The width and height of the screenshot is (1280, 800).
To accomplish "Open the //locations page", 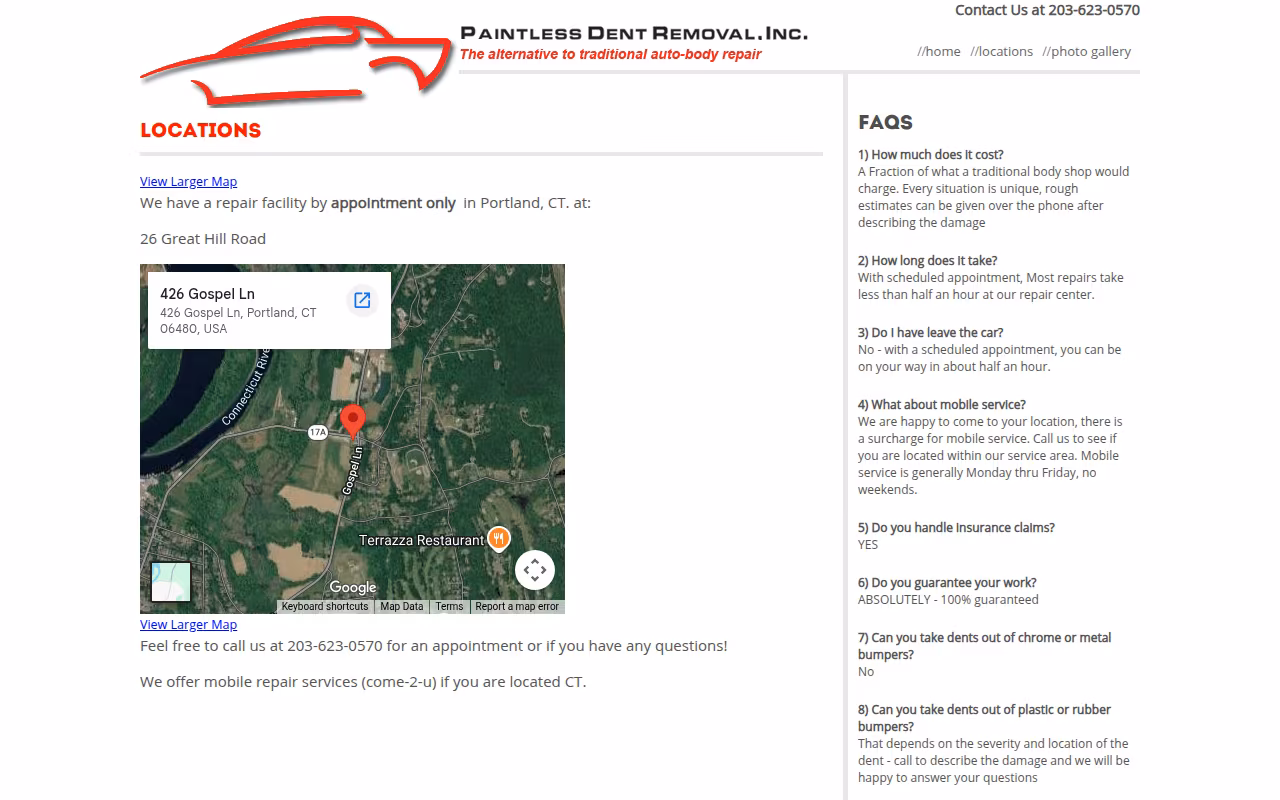I will point(1001,51).
